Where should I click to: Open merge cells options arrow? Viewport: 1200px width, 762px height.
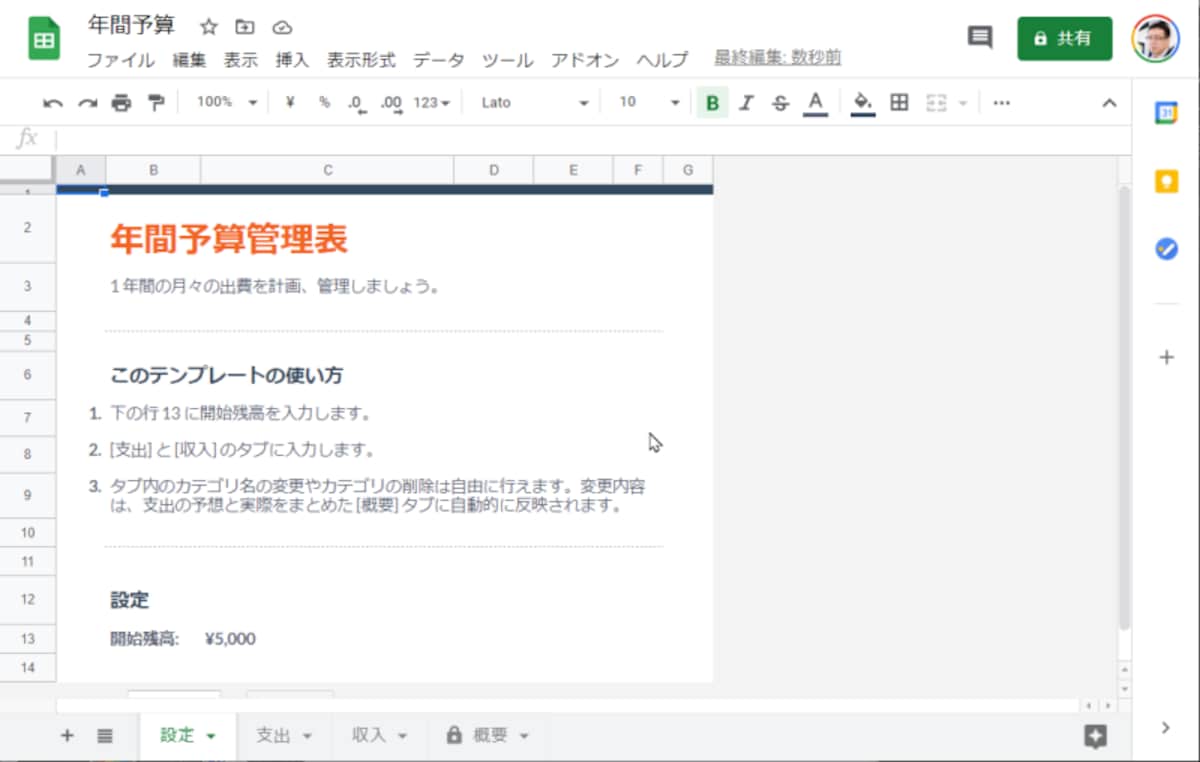coord(963,102)
